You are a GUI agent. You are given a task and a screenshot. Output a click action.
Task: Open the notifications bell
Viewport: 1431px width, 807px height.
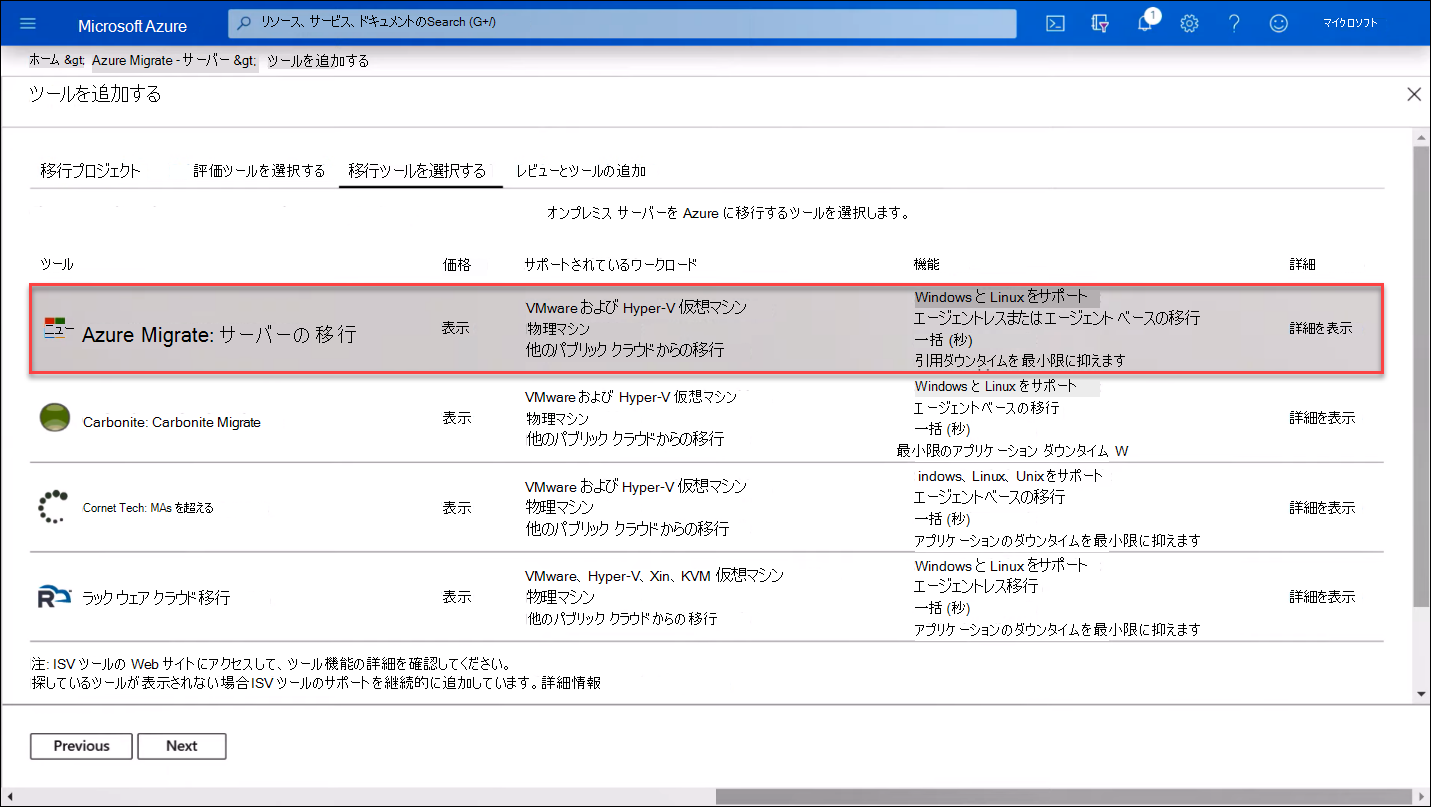1146,24
